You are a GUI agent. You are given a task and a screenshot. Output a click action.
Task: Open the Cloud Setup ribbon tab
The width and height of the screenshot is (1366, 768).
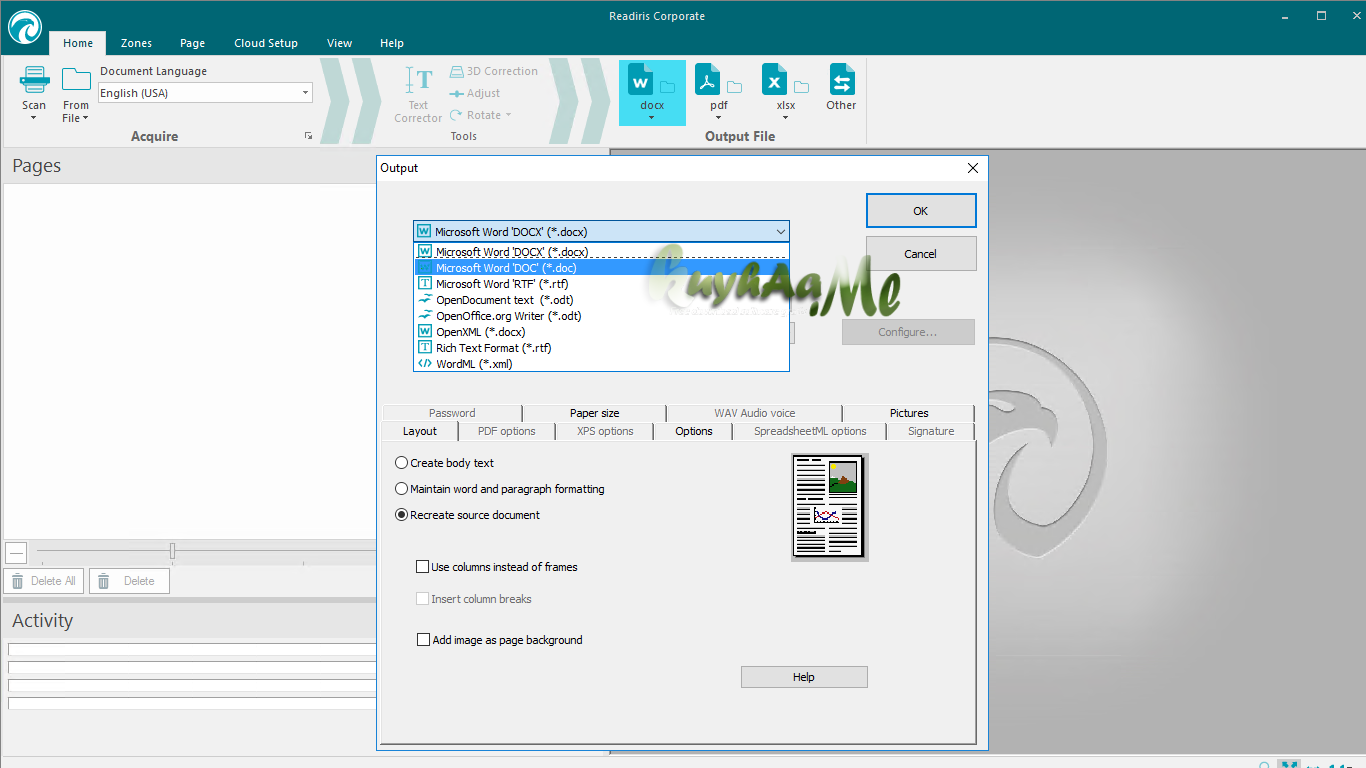[266, 43]
